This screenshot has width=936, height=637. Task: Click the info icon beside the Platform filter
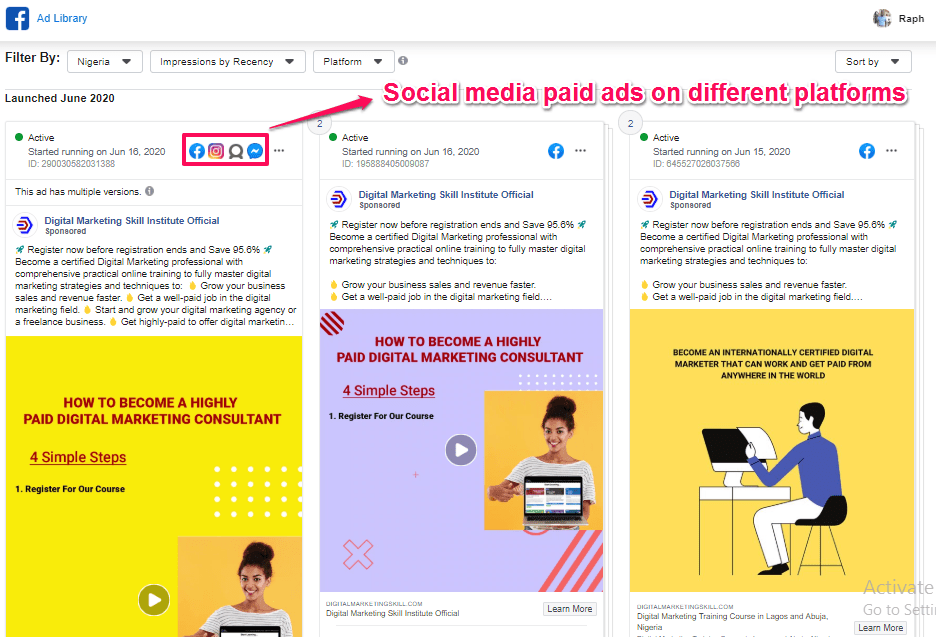[x=403, y=61]
